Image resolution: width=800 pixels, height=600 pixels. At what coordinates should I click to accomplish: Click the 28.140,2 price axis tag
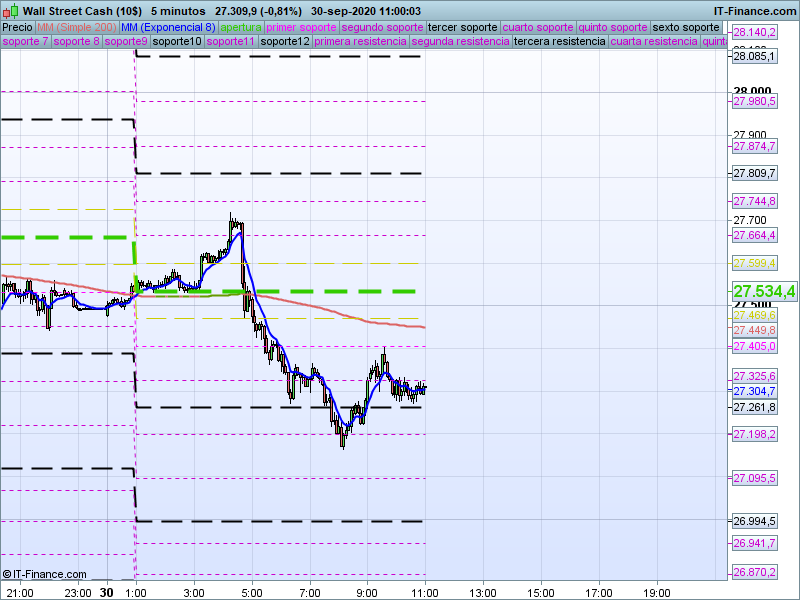[x=755, y=32]
